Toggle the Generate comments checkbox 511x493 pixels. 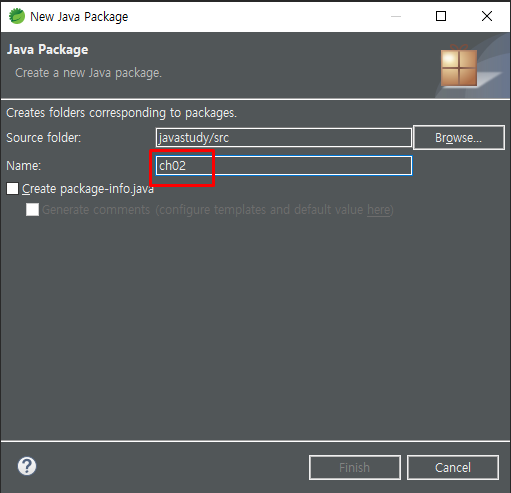pos(32,210)
